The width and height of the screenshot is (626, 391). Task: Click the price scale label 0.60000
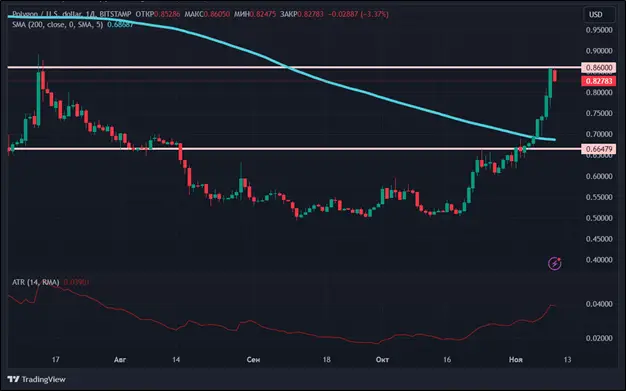599,176
